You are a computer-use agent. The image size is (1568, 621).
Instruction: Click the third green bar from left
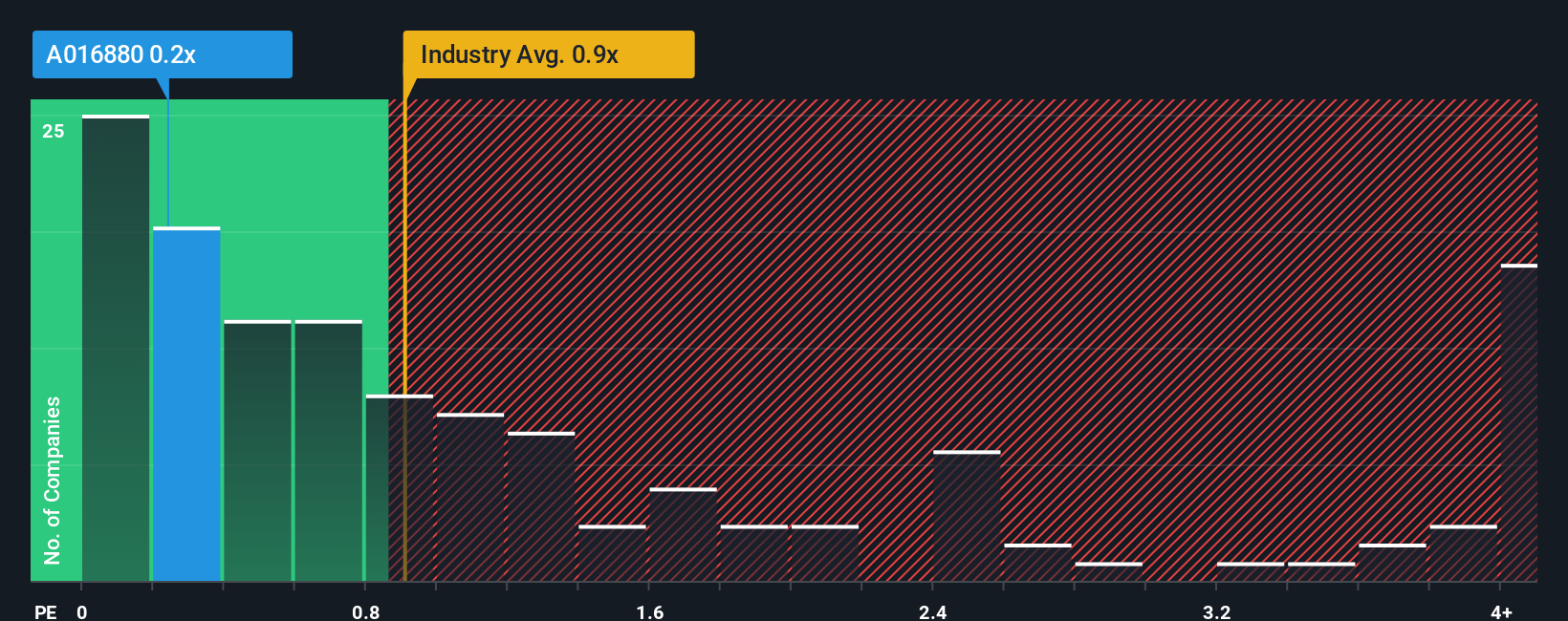pos(257,451)
